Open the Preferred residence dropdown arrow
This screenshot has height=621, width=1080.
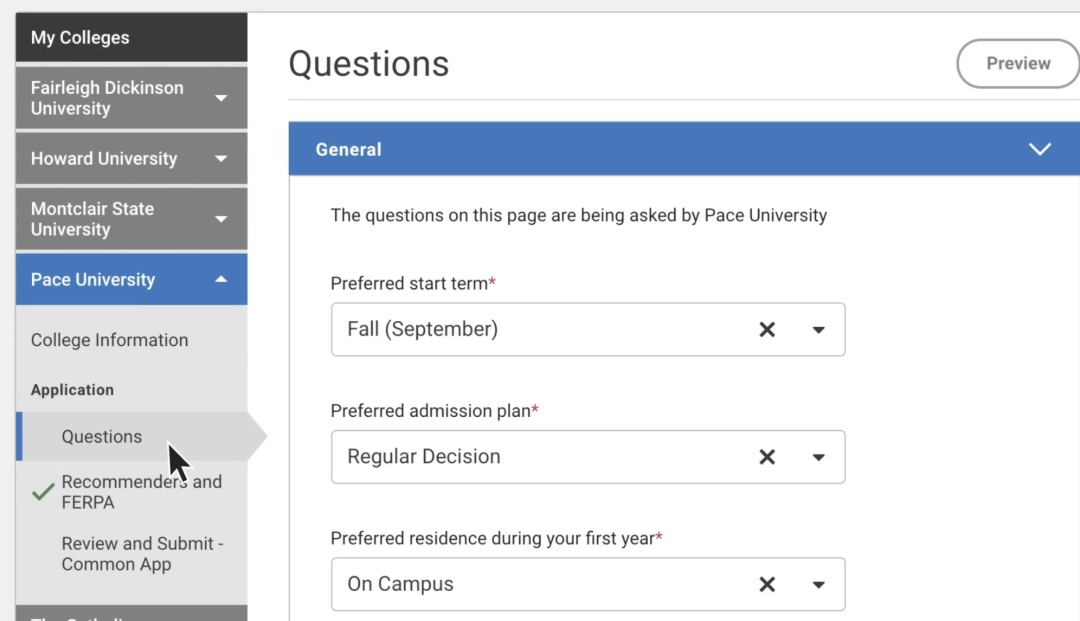pyautogui.click(x=818, y=585)
